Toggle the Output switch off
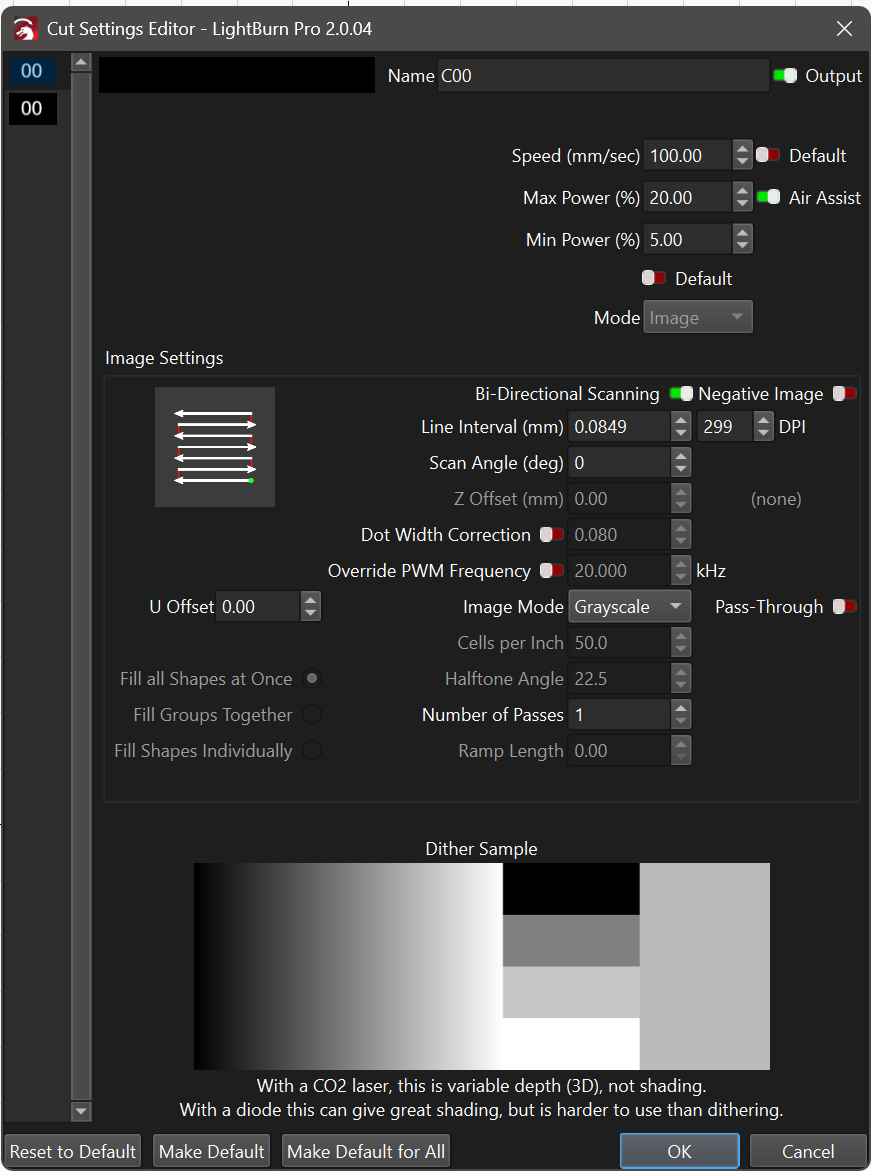871x1171 pixels. 785,76
